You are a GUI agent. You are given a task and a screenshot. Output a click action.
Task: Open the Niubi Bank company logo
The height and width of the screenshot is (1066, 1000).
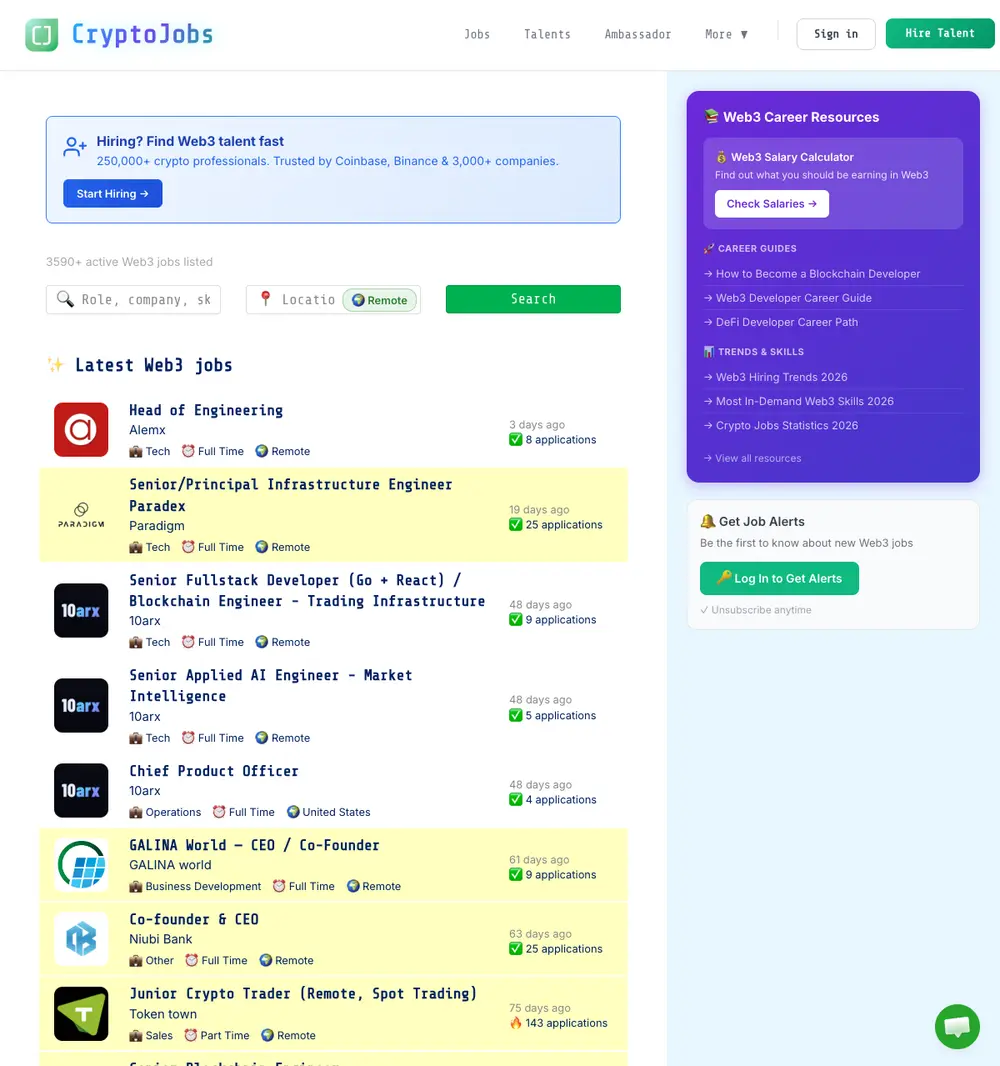(81, 939)
